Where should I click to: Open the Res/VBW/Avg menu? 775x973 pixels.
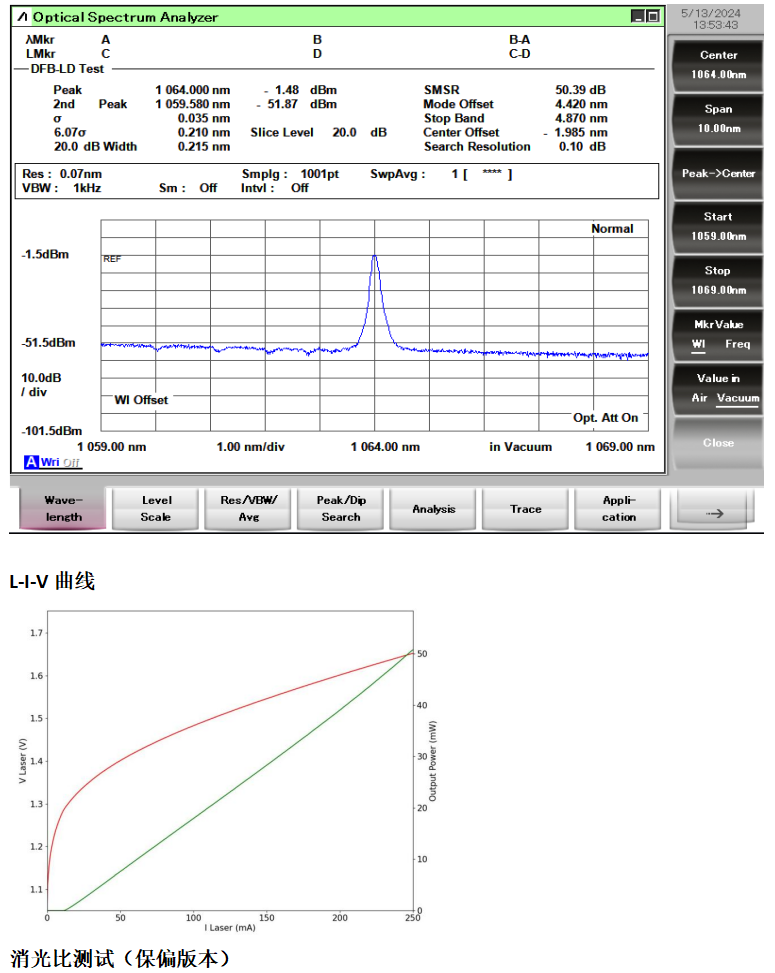tap(248, 508)
